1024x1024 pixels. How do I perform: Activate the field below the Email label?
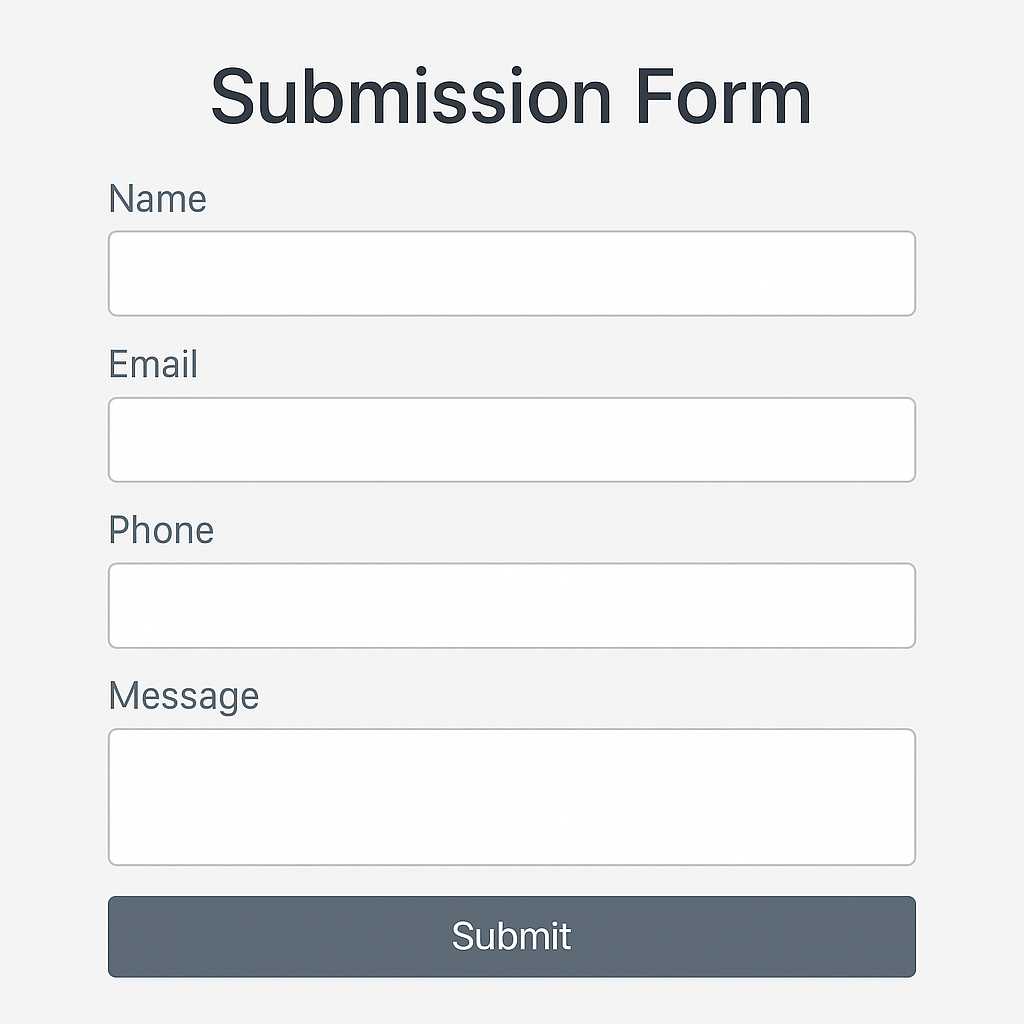(511, 439)
